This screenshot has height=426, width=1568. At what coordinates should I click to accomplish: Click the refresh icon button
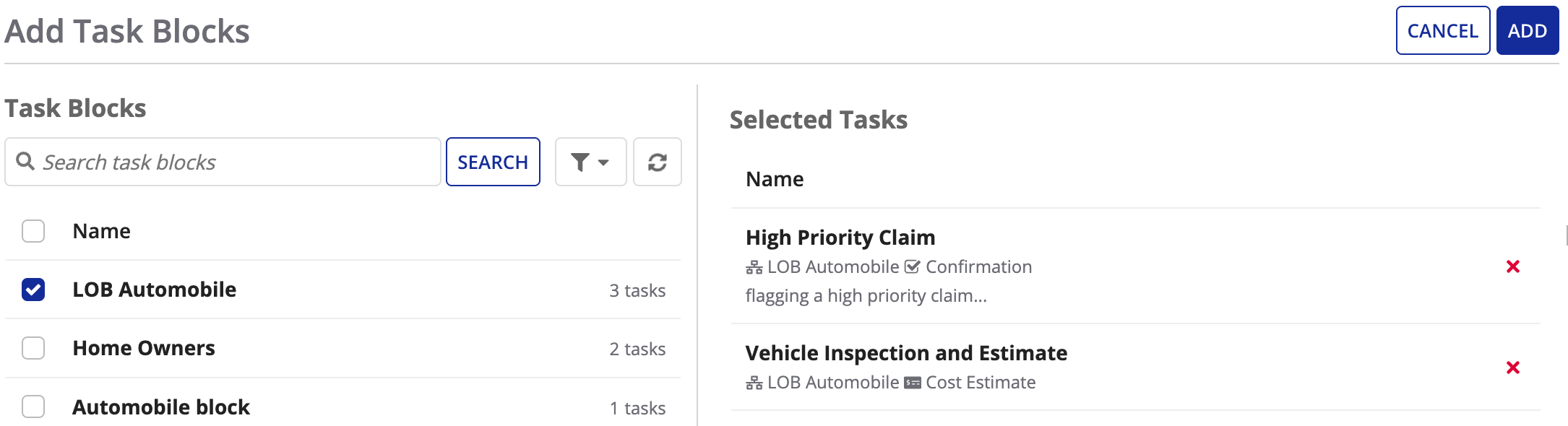[657, 162]
